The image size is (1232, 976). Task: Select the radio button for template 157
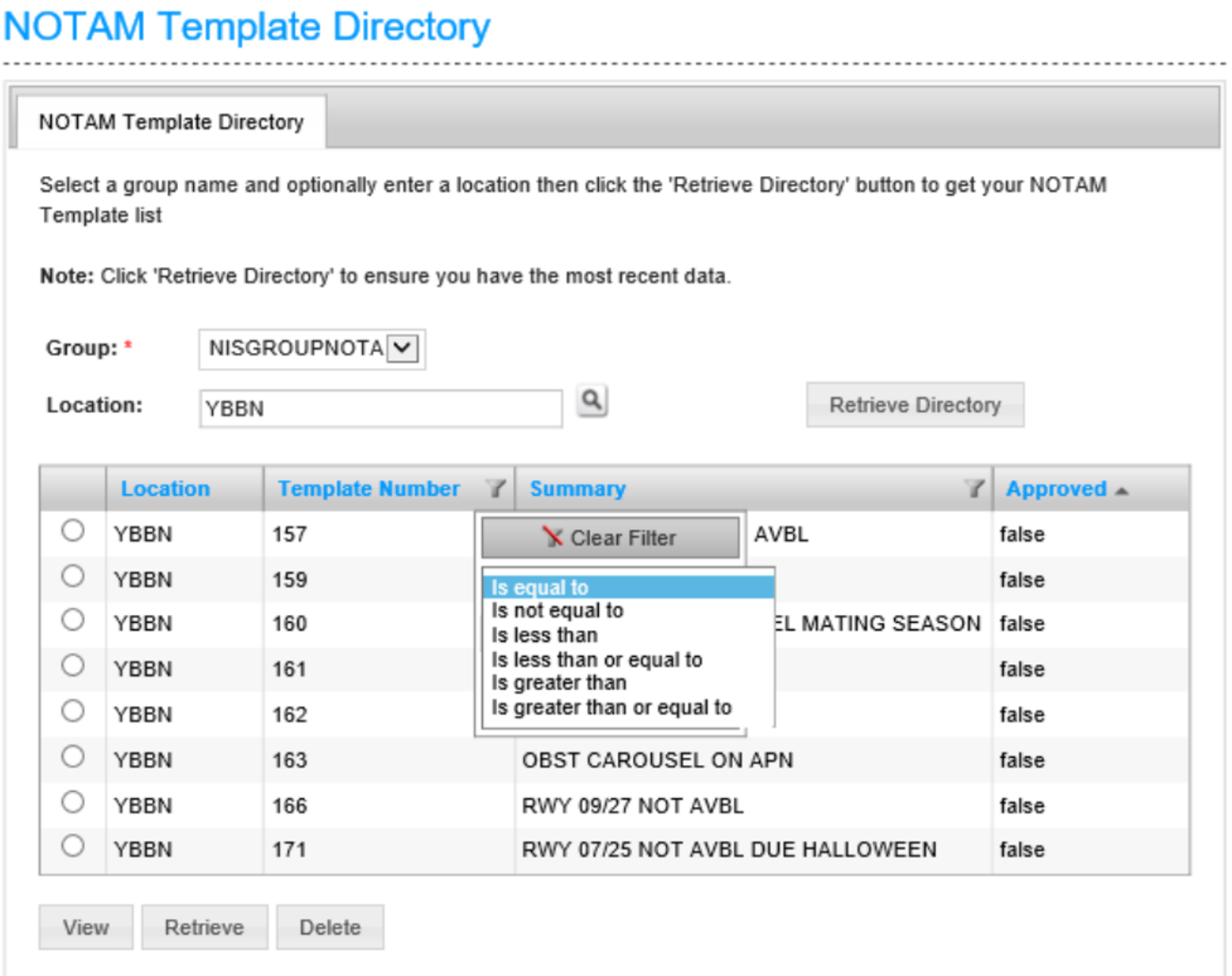click(x=72, y=531)
